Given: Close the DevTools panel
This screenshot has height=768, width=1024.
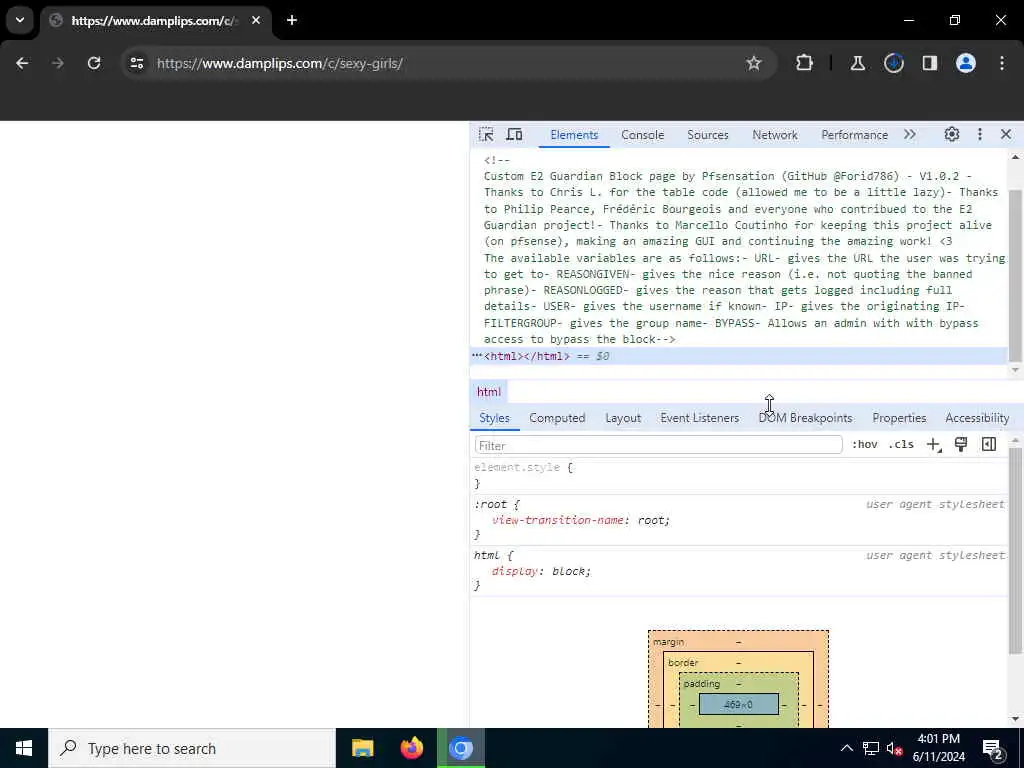Looking at the screenshot, I should [1006, 135].
